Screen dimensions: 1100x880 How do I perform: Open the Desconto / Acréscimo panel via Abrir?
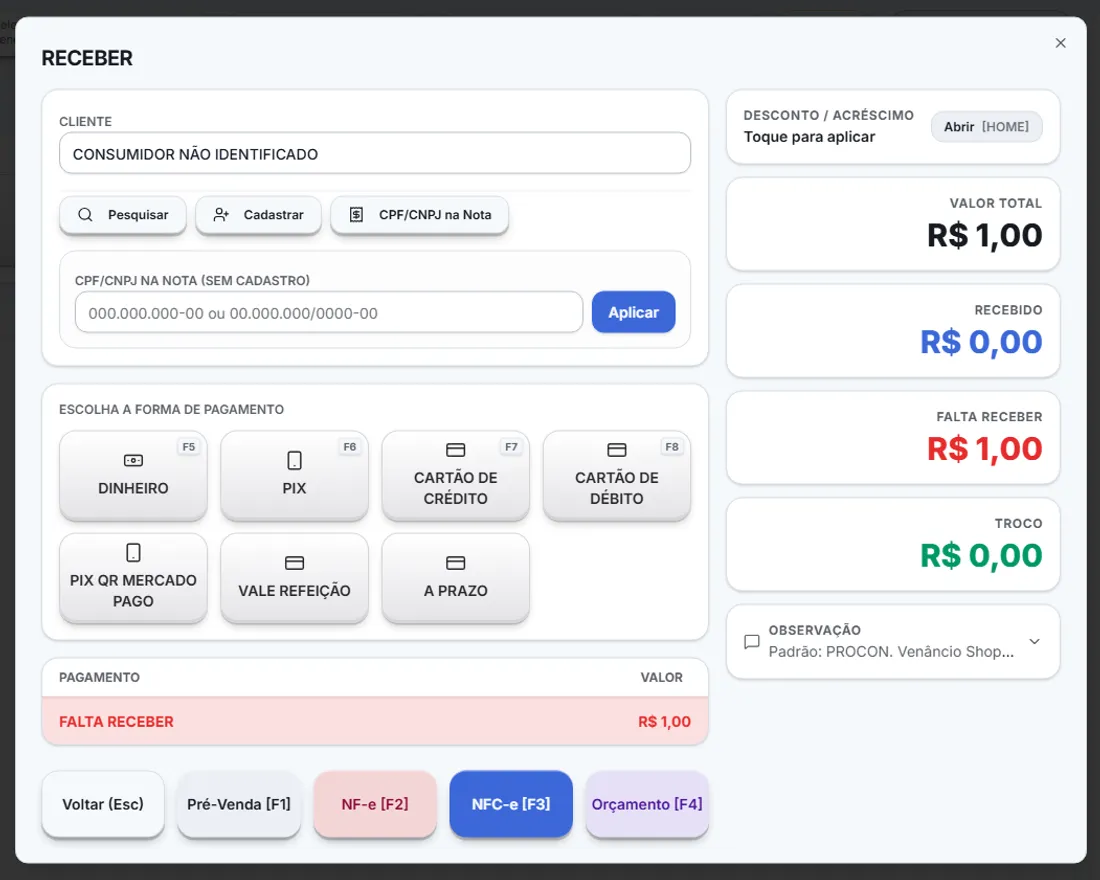[986, 127]
